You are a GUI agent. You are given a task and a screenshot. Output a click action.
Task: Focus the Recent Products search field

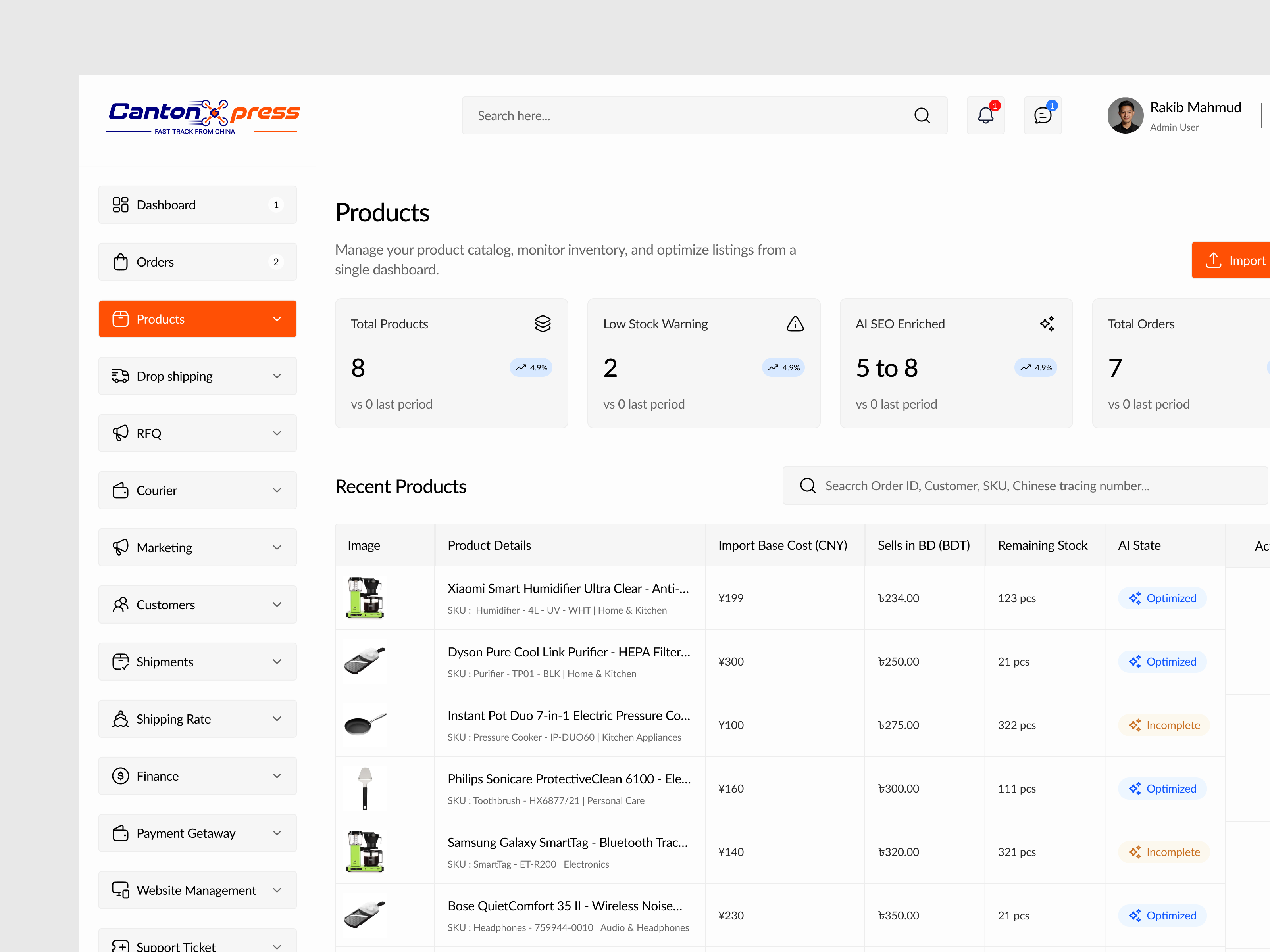(1026, 486)
